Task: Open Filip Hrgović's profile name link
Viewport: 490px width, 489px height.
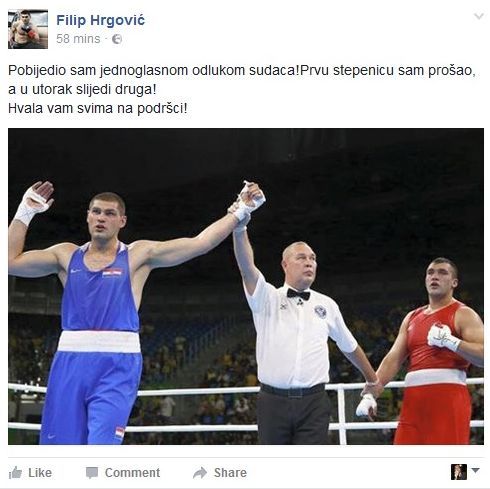Action: pos(101,20)
